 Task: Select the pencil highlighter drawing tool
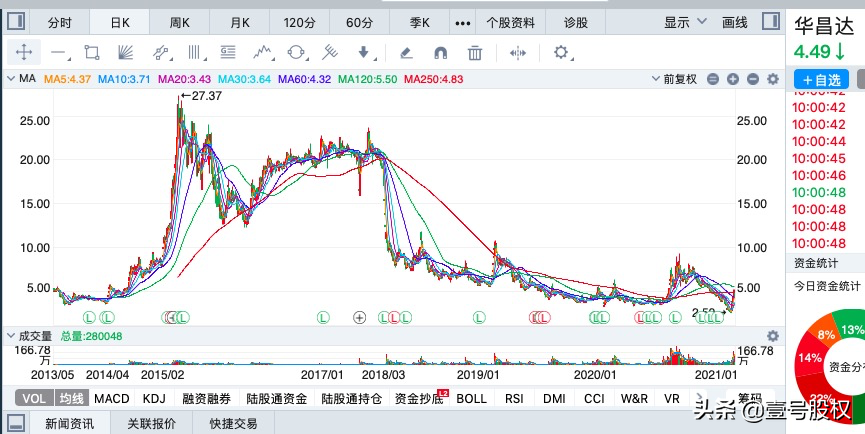click(x=406, y=53)
